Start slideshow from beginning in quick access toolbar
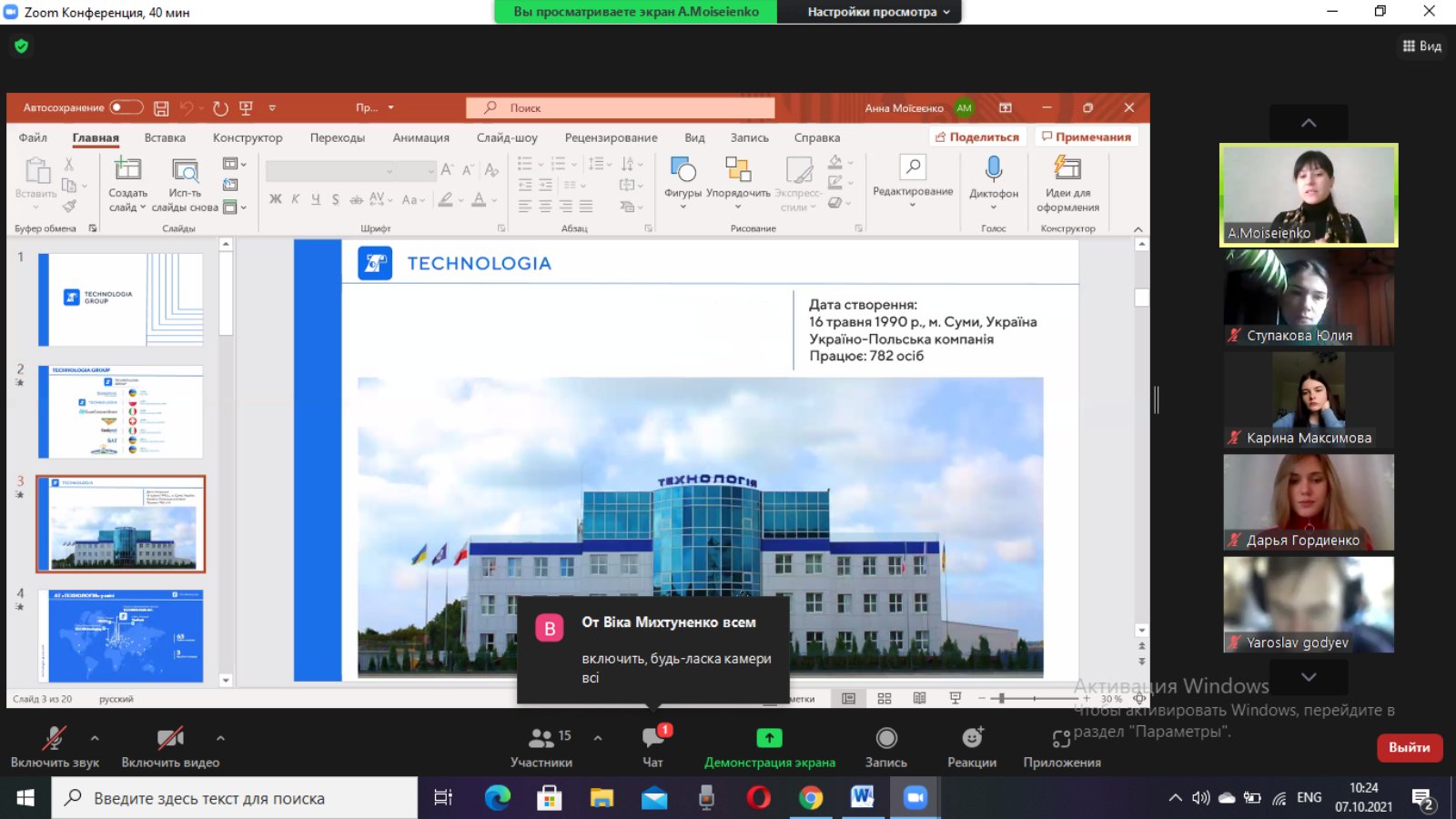The height and width of the screenshot is (819, 1456). pos(246,108)
